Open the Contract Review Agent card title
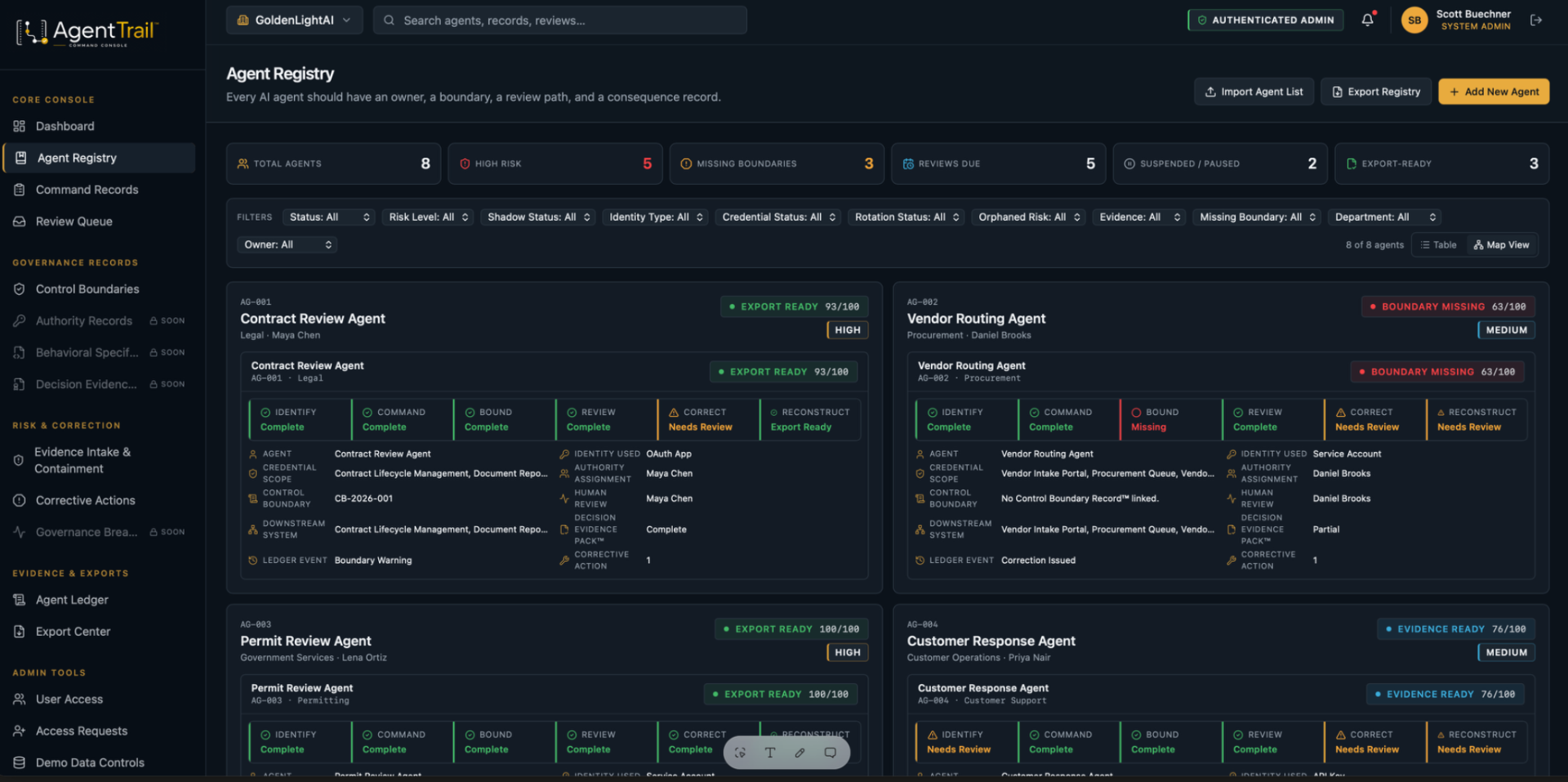Image resolution: width=1568 pixels, height=782 pixels. (313, 319)
